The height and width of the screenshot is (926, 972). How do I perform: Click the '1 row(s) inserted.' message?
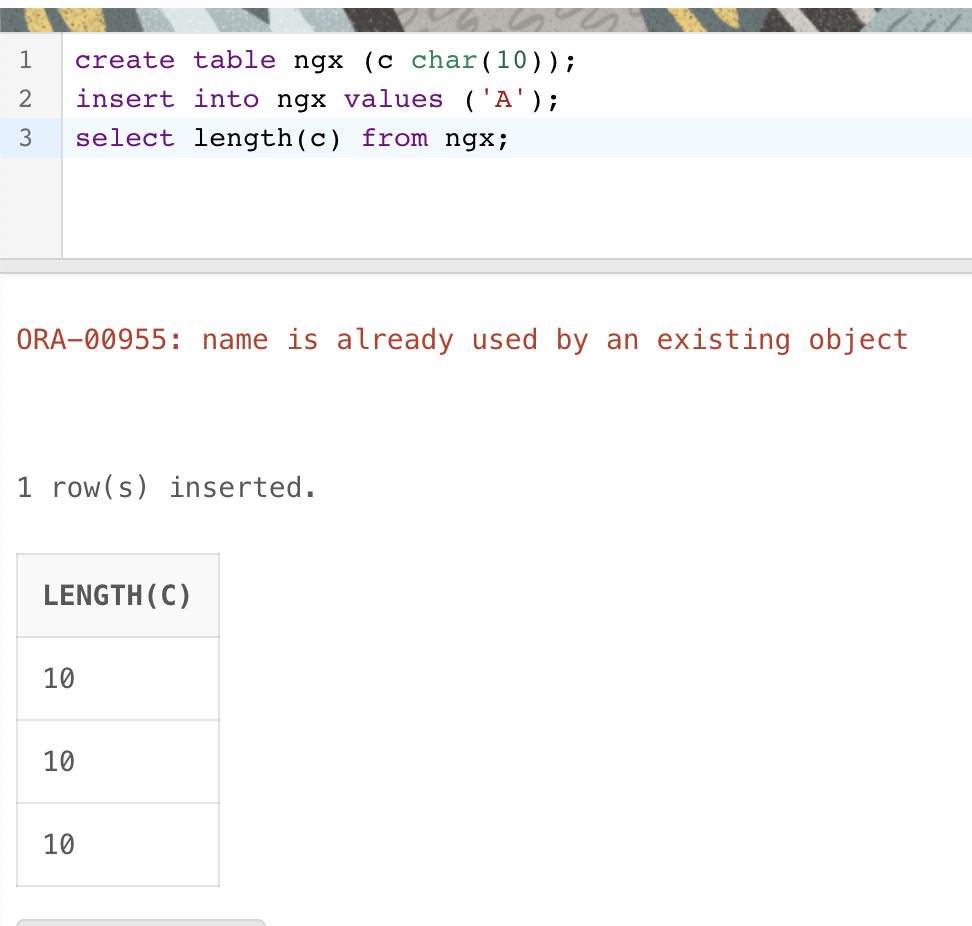coord(167,488)
